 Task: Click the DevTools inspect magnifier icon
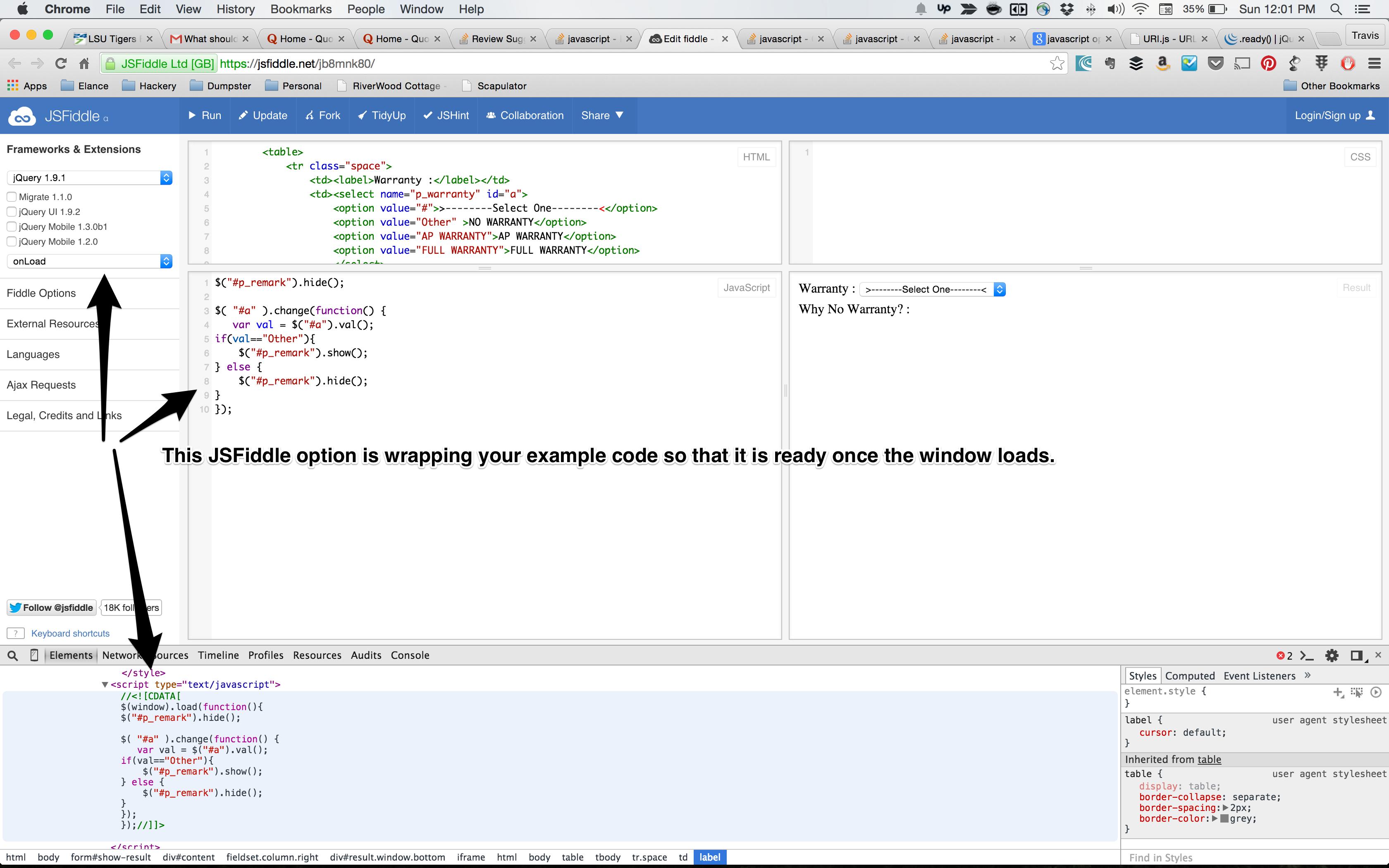pos(13,655)
